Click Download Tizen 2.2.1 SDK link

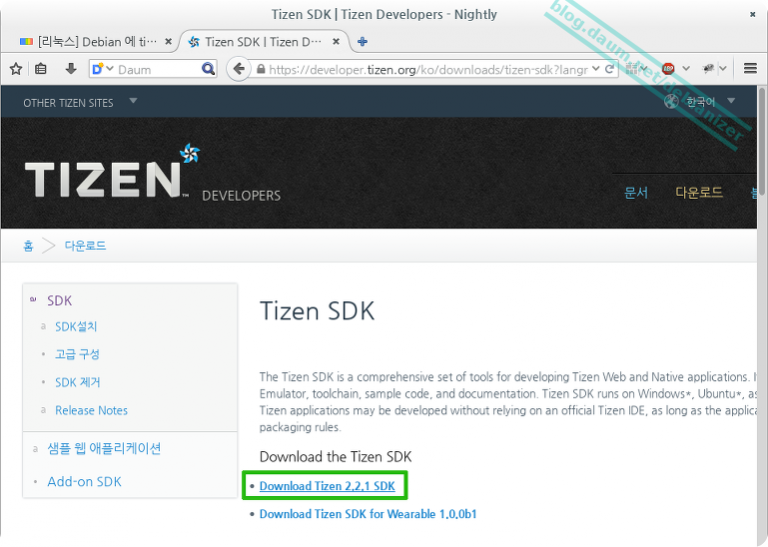[x=327, y=486]
